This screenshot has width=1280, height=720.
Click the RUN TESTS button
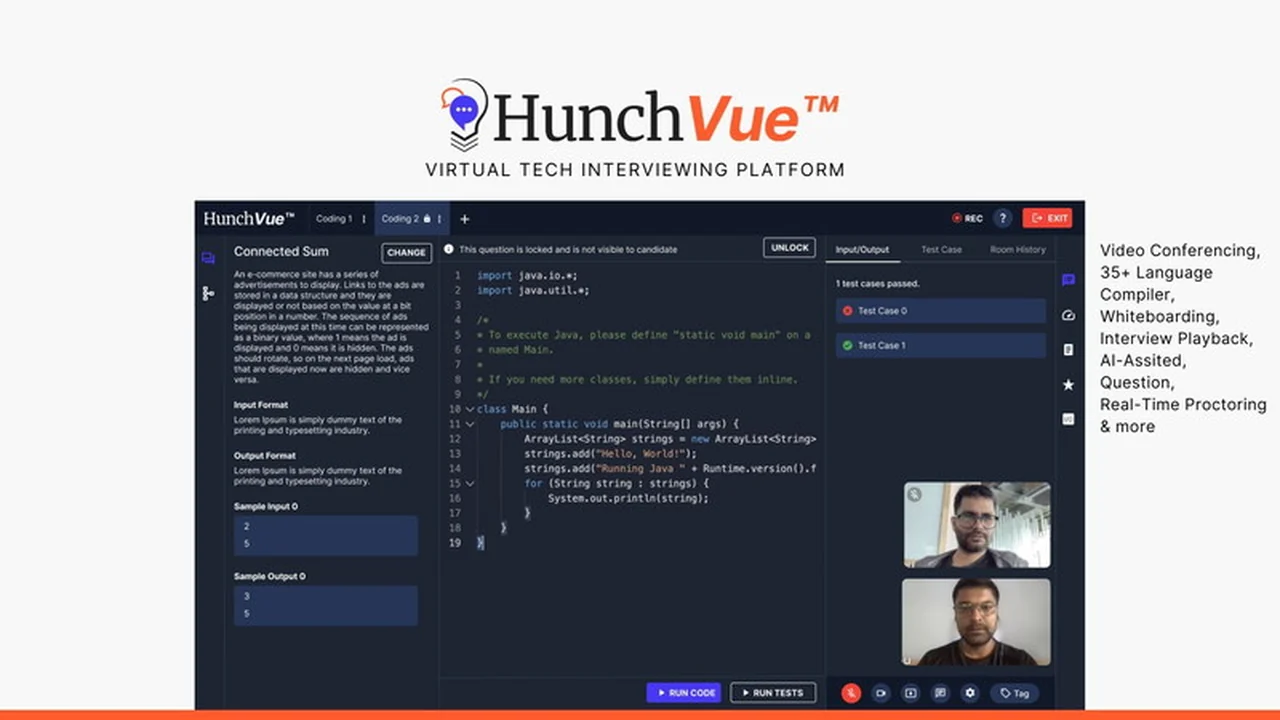(773, 692)
